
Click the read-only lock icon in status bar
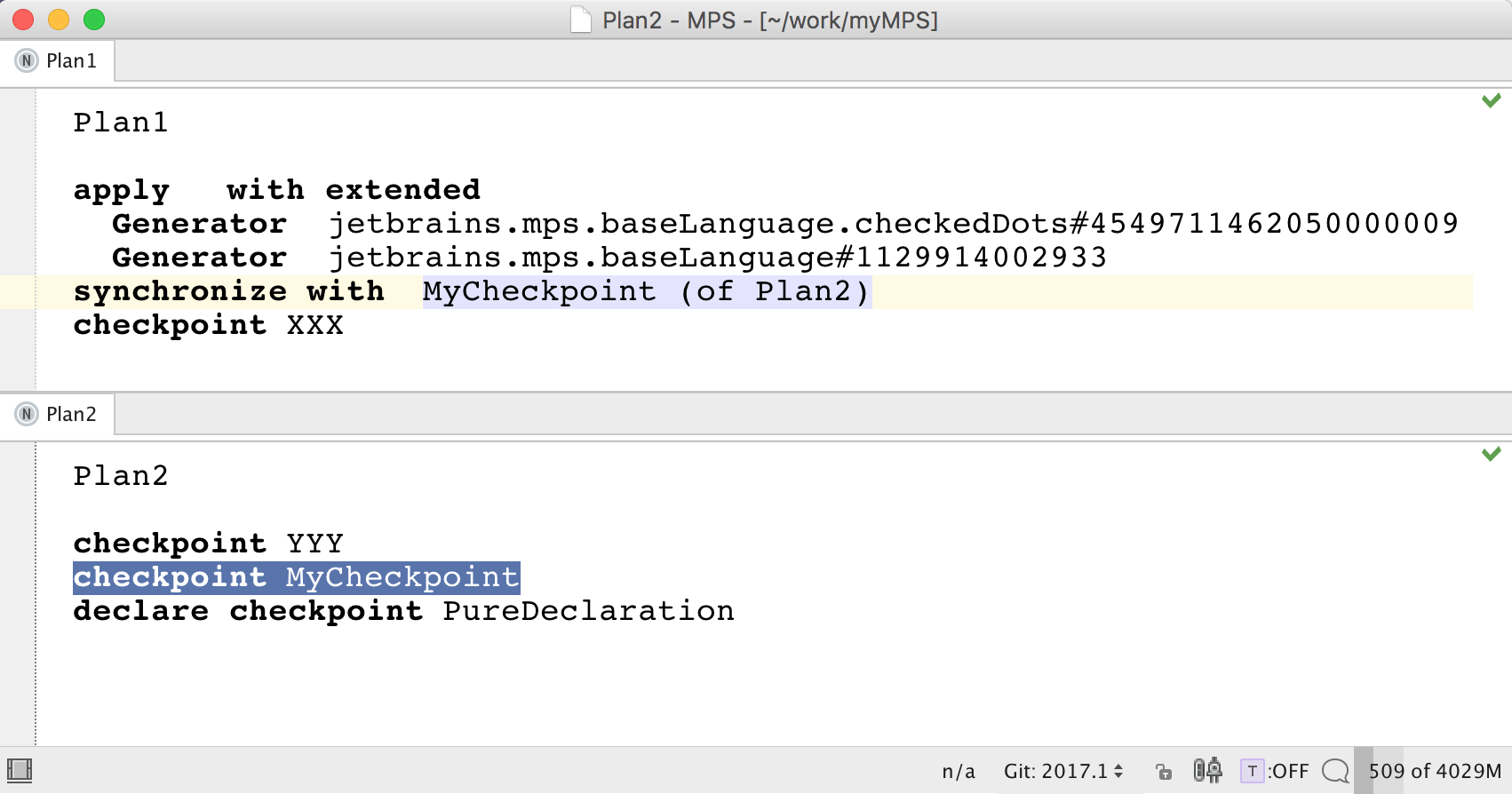pos(1164,771)
